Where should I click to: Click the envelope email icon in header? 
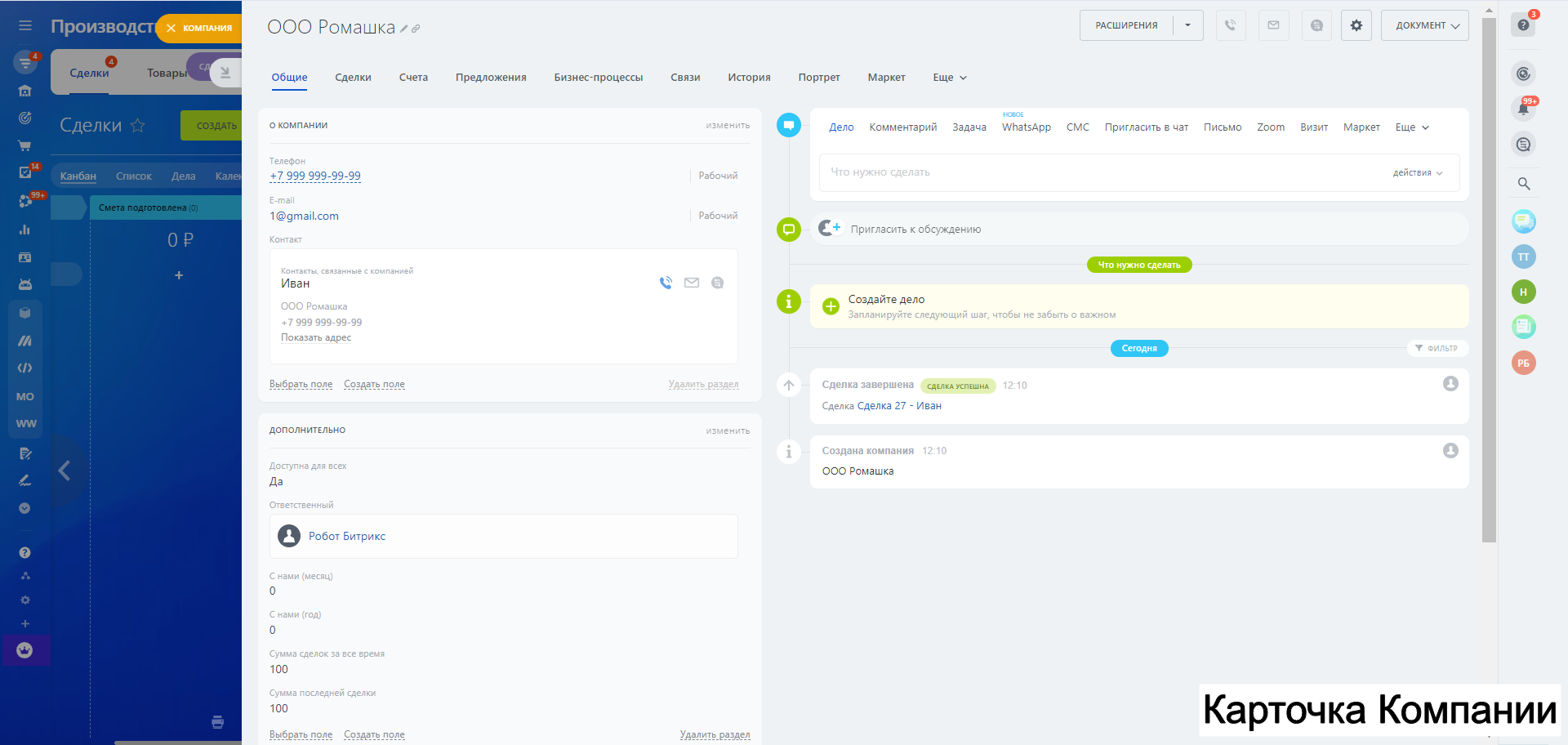point(1273,25)
